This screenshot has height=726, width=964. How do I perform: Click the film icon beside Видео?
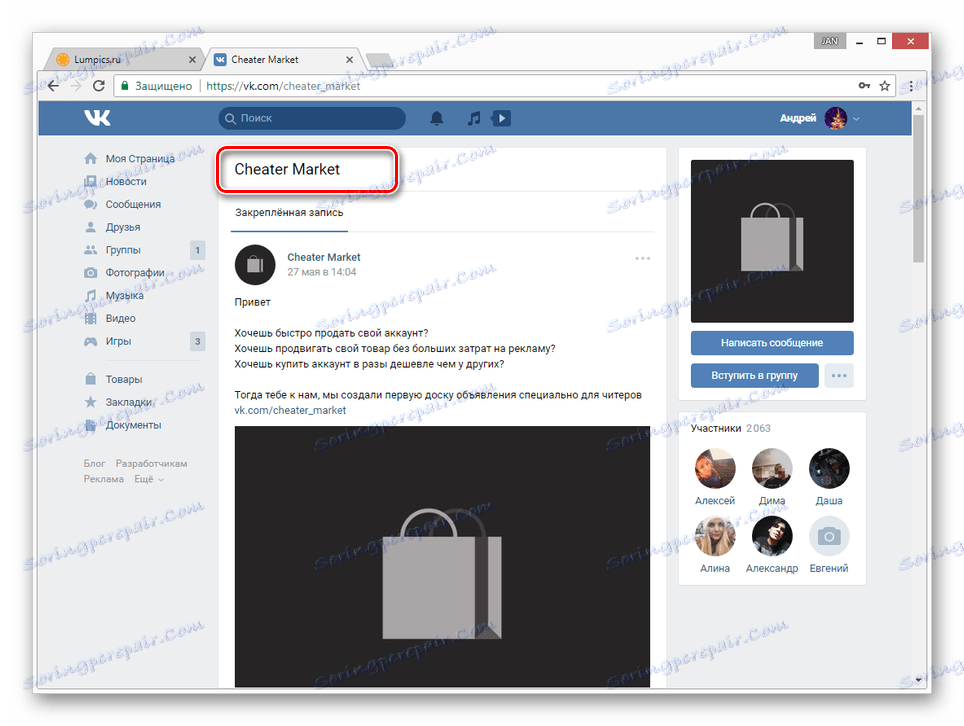pyautogui.click(x=90, y=318)
